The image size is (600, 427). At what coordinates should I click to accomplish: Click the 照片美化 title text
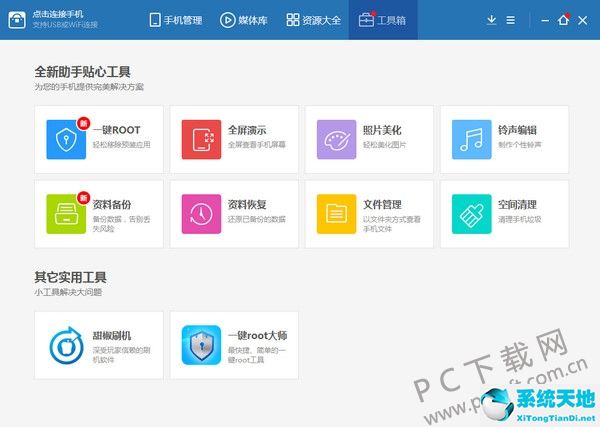[382, 130]
